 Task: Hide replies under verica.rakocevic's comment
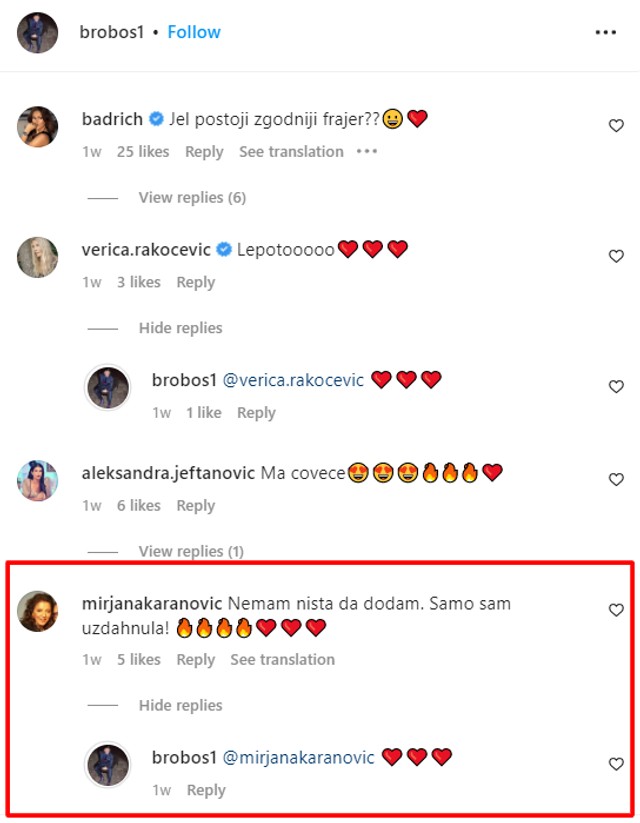point(180,328)
